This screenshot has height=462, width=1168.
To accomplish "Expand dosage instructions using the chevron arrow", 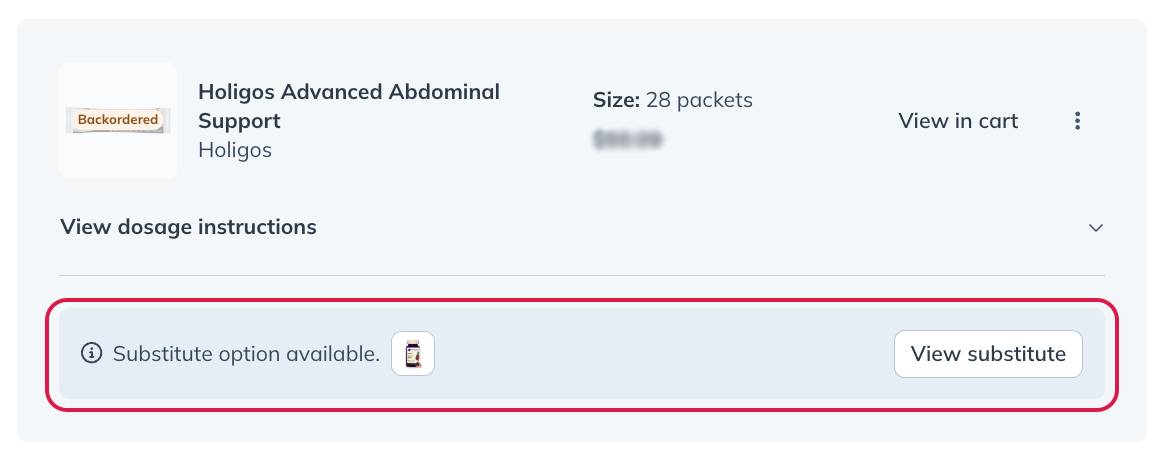I will coord(1095,227).
